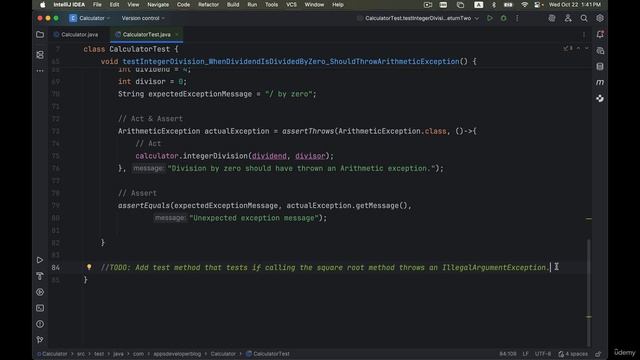Show more tool windows ellipsis

(x=40, y=71)
